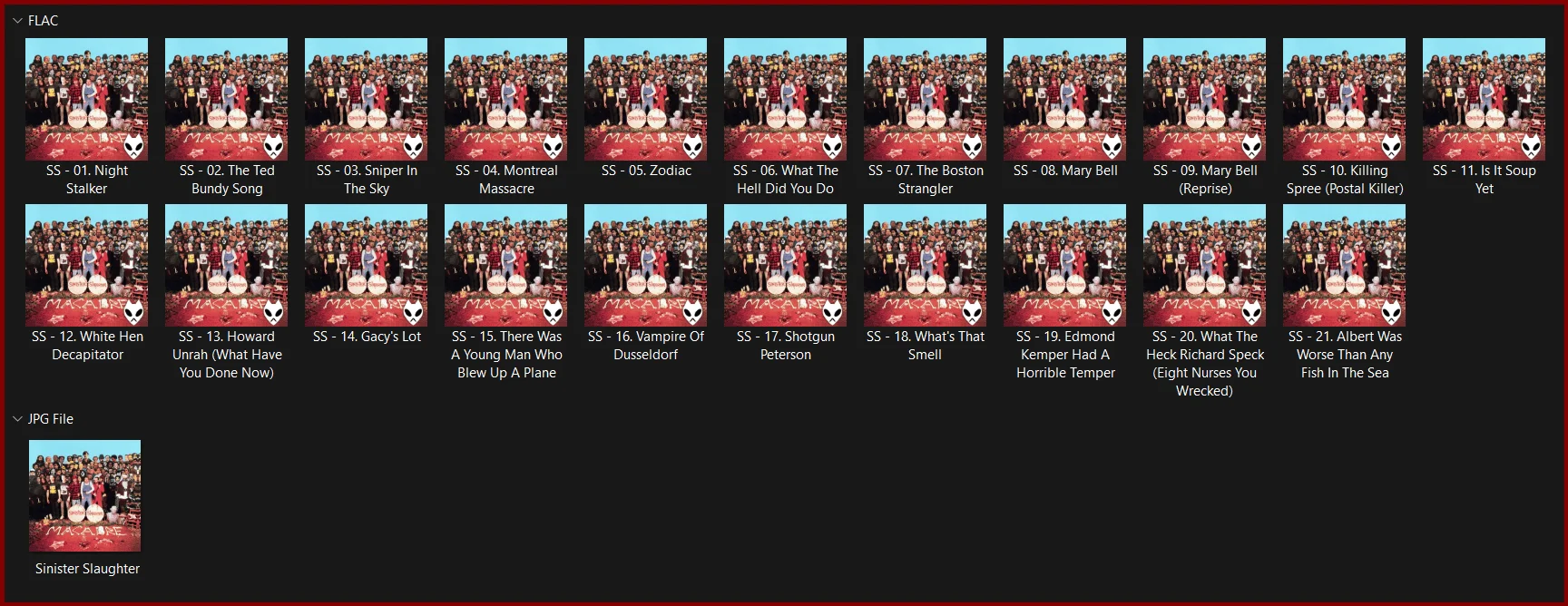Image resolution: width=1568 pixels, height=606 pixels.
Task: Click the file name 'SS - 02. The Ted Bundy Song'
Action: coord(227,180)
